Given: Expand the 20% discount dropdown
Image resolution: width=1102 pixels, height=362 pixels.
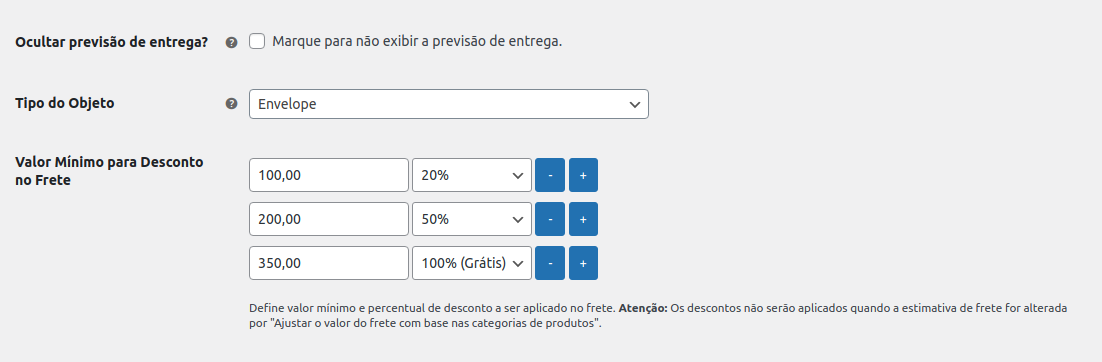Looking at the screenshot, I should [472, 175].
